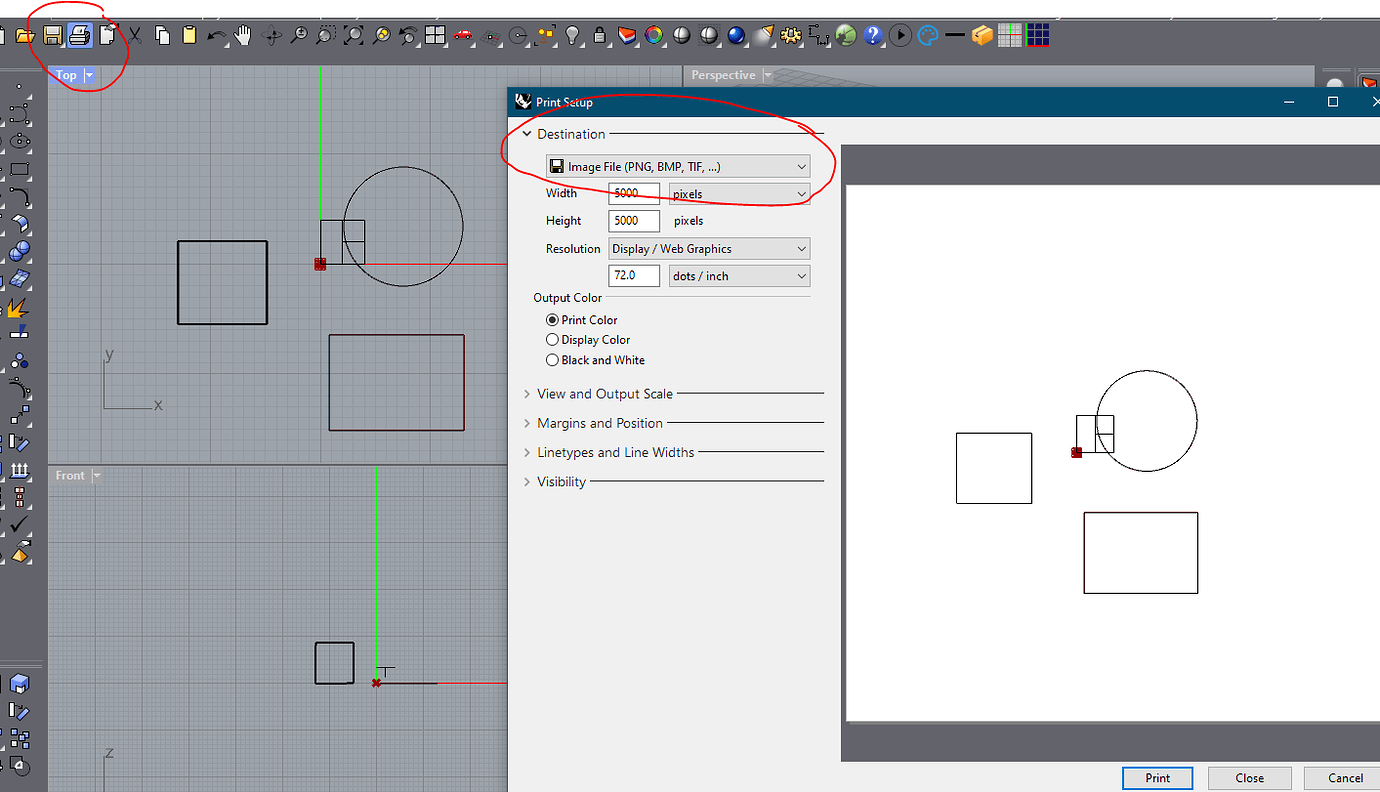Viewport: 1380px width, 792px height.
Task: Activate the Pan hand tool
Action: tap(241, 34)
